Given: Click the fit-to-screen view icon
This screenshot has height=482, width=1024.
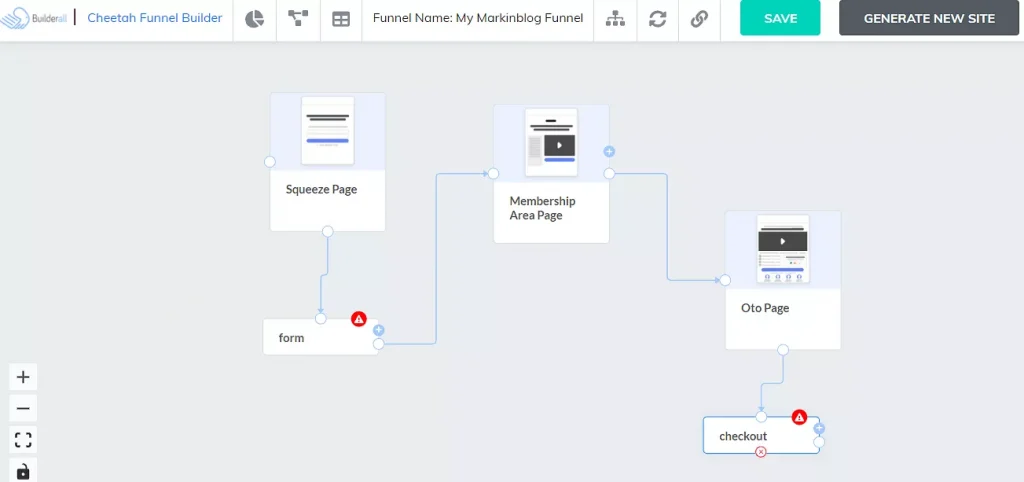Looking at the screenshot, I should pyautogui.click(x=24, y=439).
